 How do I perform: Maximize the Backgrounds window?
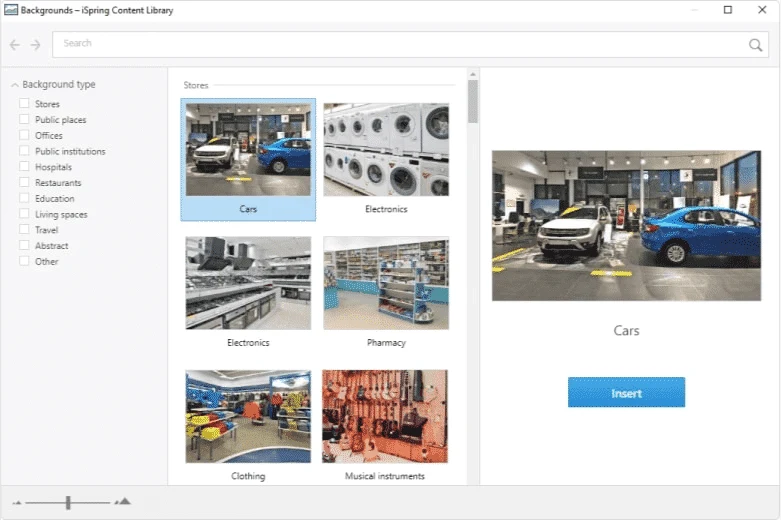click(x=728, y=10)
